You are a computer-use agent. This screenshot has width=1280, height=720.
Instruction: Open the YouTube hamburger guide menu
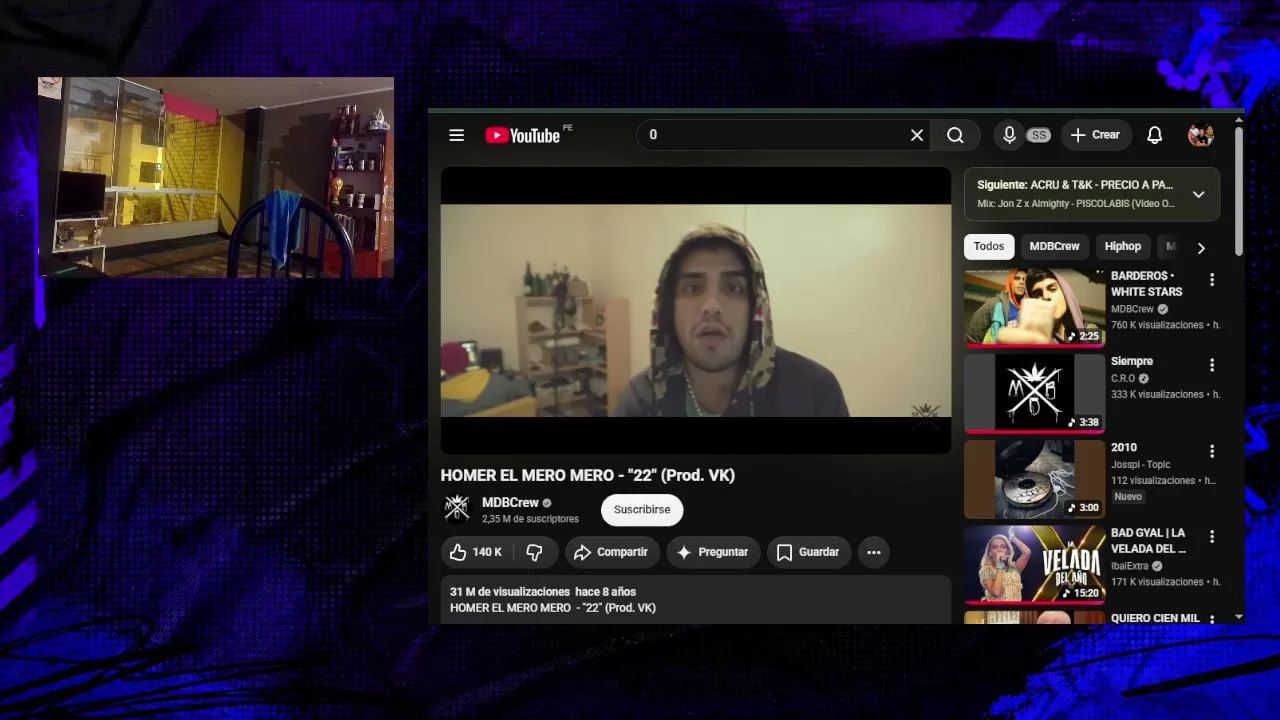(x=456, y=135)
